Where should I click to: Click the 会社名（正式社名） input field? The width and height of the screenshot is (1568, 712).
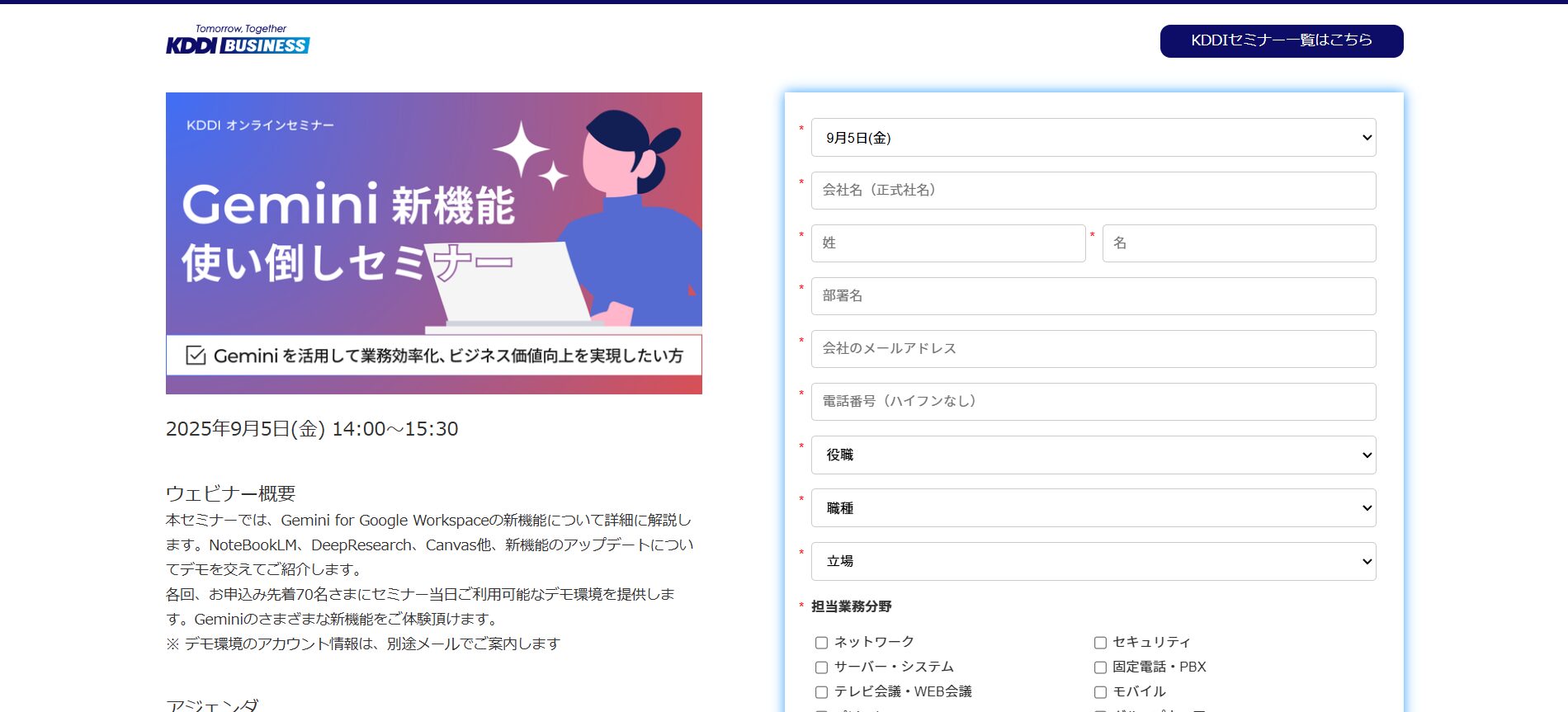[x=1093, y=191]
